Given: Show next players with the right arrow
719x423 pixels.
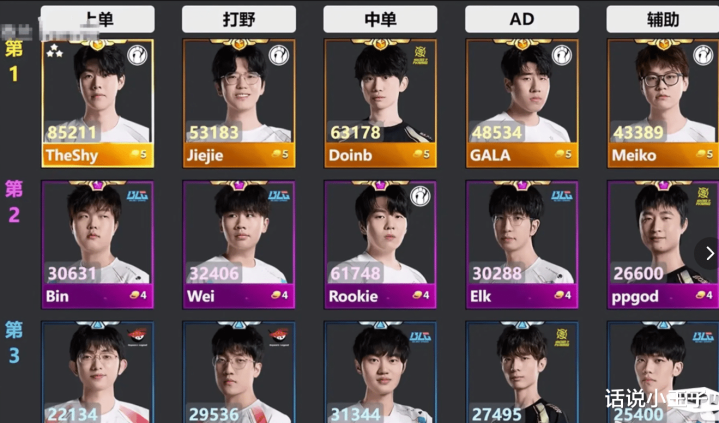Looking at the screenshot, I should [x=710, y=253].
